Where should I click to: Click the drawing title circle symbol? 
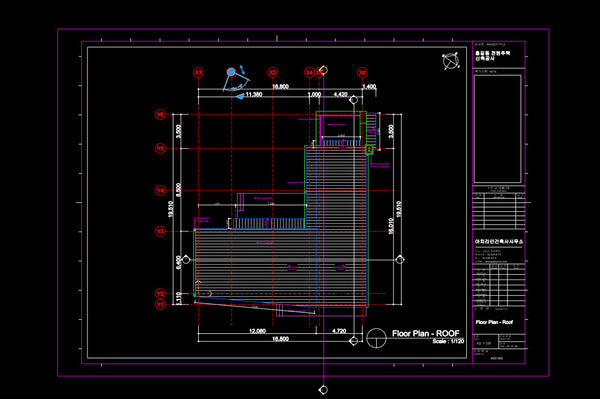(376, 338)
